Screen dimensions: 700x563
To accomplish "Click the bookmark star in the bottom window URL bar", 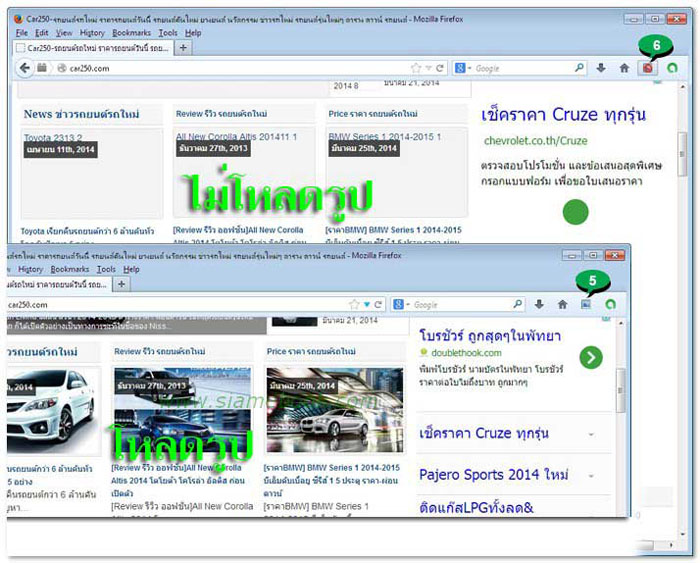I will tap(354, 304).
